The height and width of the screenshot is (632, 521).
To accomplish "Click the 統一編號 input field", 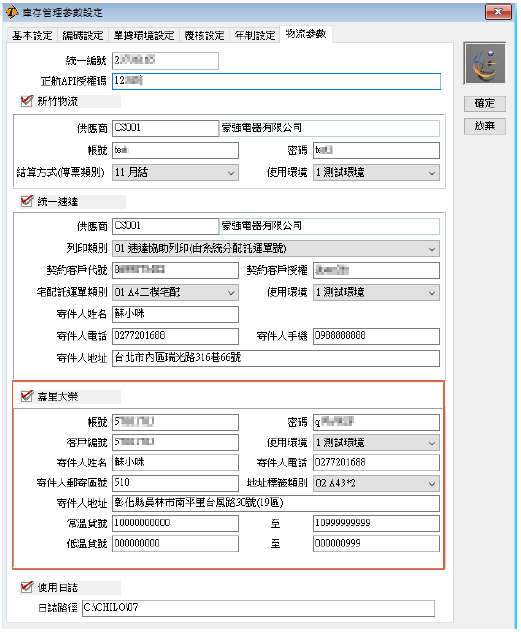I will (165, 60).
